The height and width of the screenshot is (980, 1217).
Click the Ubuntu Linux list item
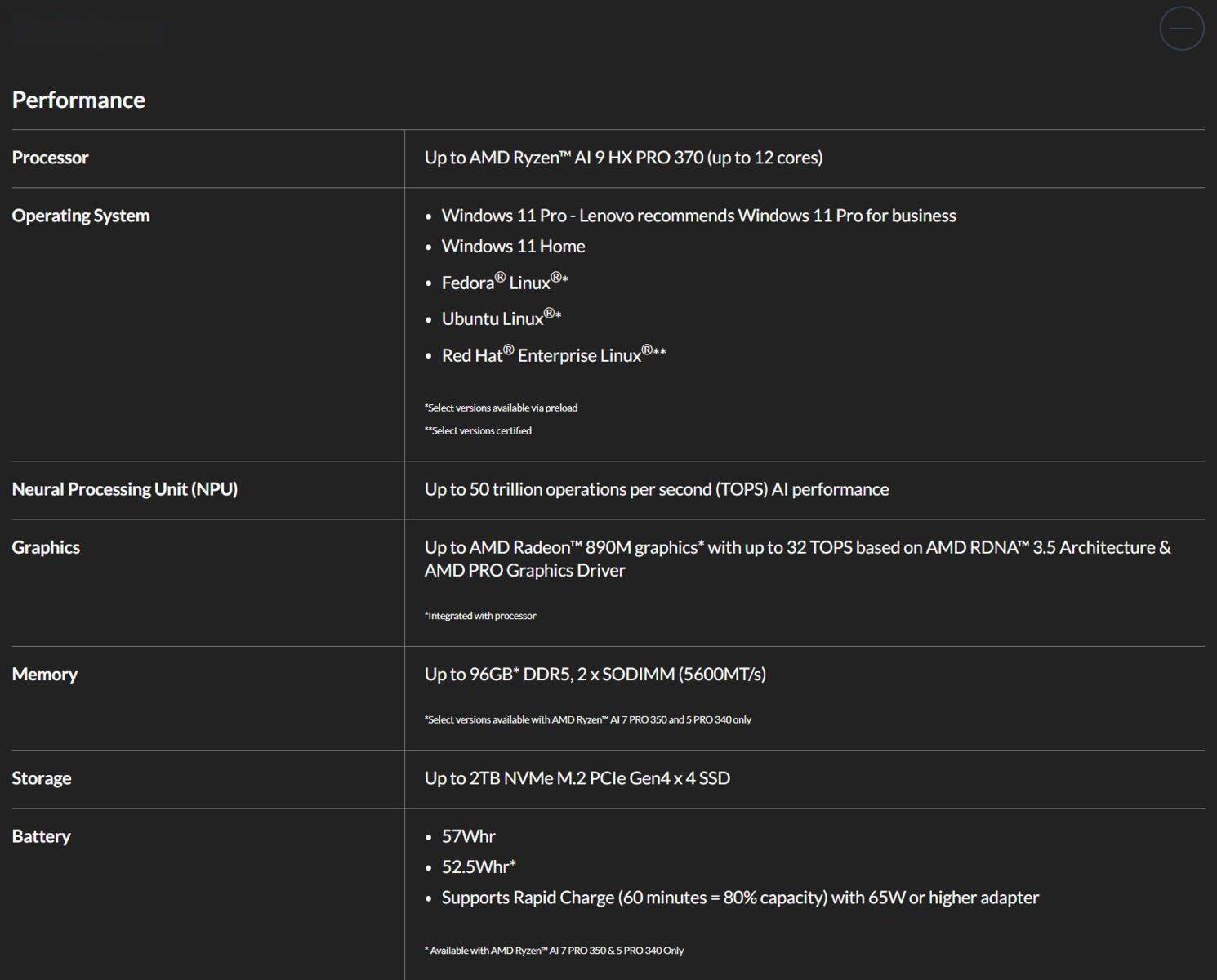click(x=502, y=318)
